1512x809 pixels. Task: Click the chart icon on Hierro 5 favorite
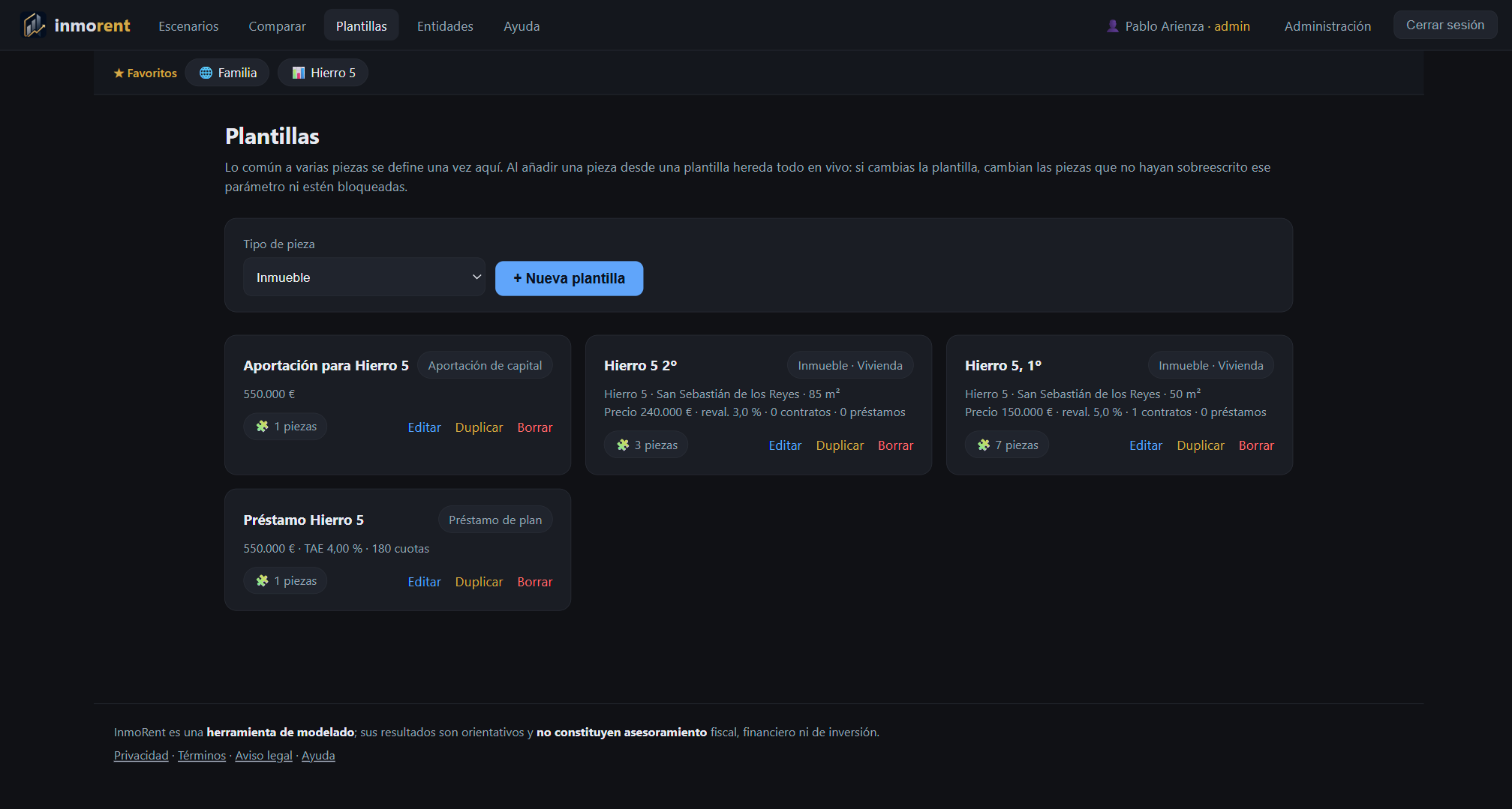[x=298, y=73]
